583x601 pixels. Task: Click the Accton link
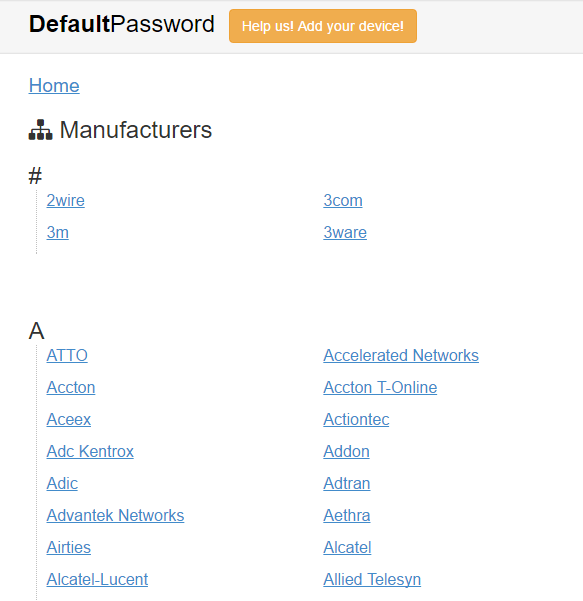click(x=71, y=388)
